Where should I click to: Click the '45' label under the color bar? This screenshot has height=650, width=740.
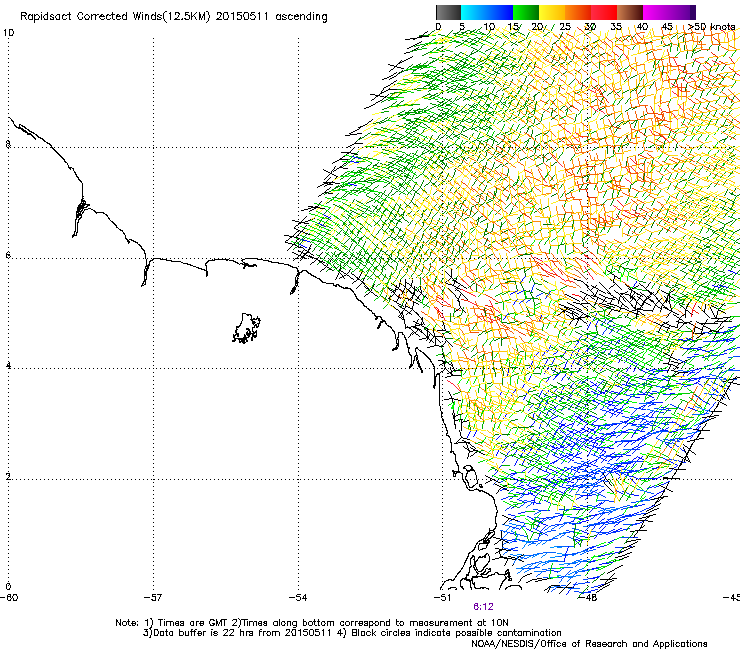click(x=667, y=27)
